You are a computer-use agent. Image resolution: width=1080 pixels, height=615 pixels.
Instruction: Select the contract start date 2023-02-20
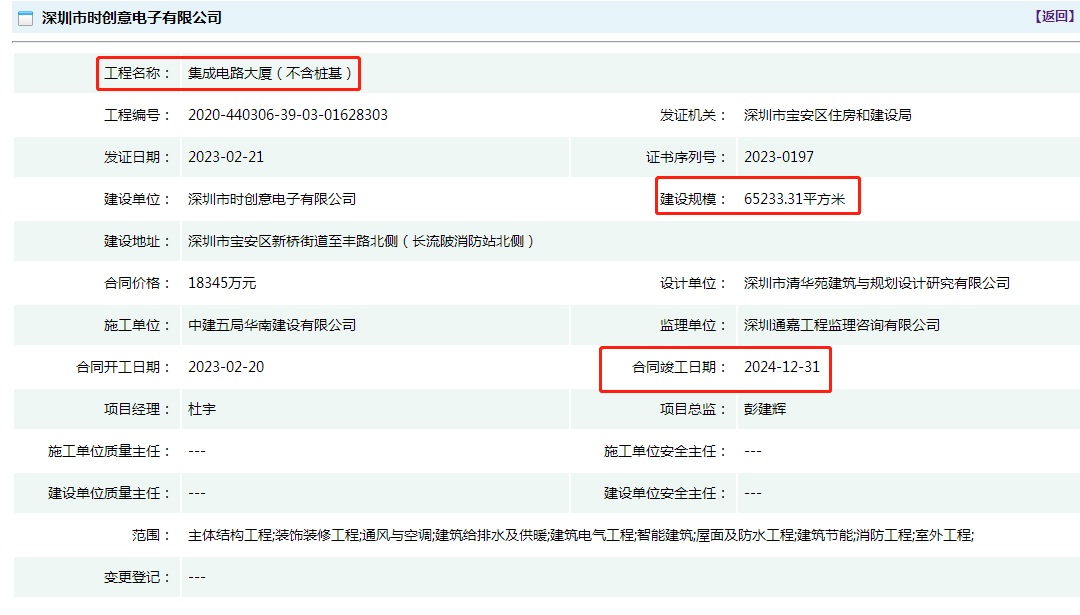(226, 367)
